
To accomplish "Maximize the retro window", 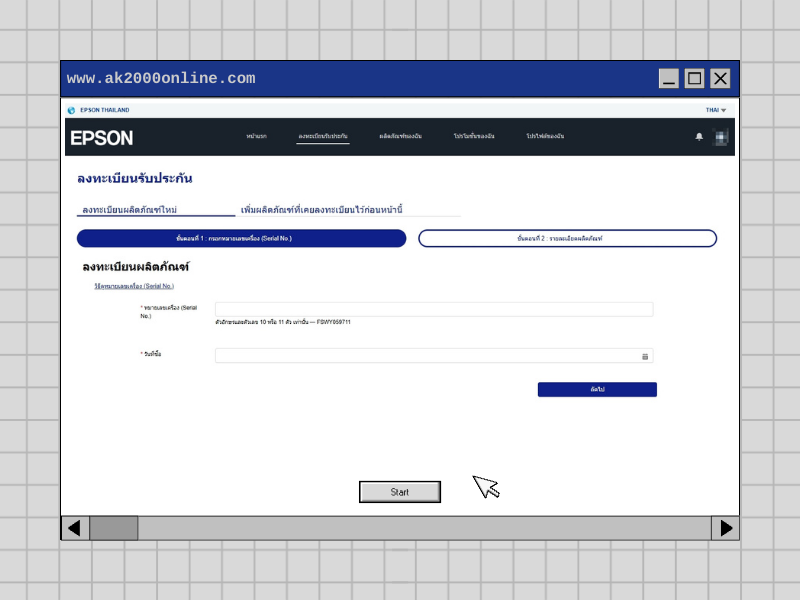I will pyautogui.click(x=694, y=79).
